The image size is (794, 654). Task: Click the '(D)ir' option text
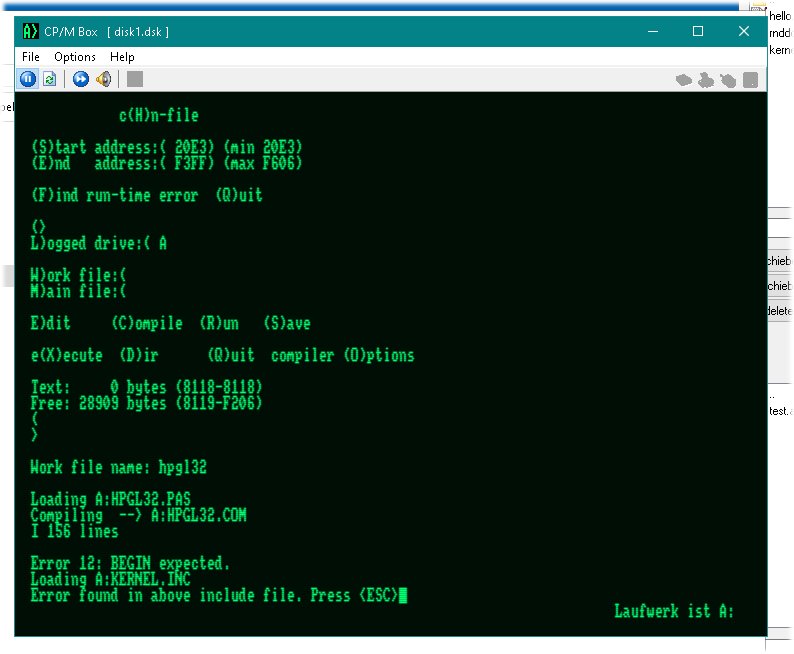tap(139, 355)
